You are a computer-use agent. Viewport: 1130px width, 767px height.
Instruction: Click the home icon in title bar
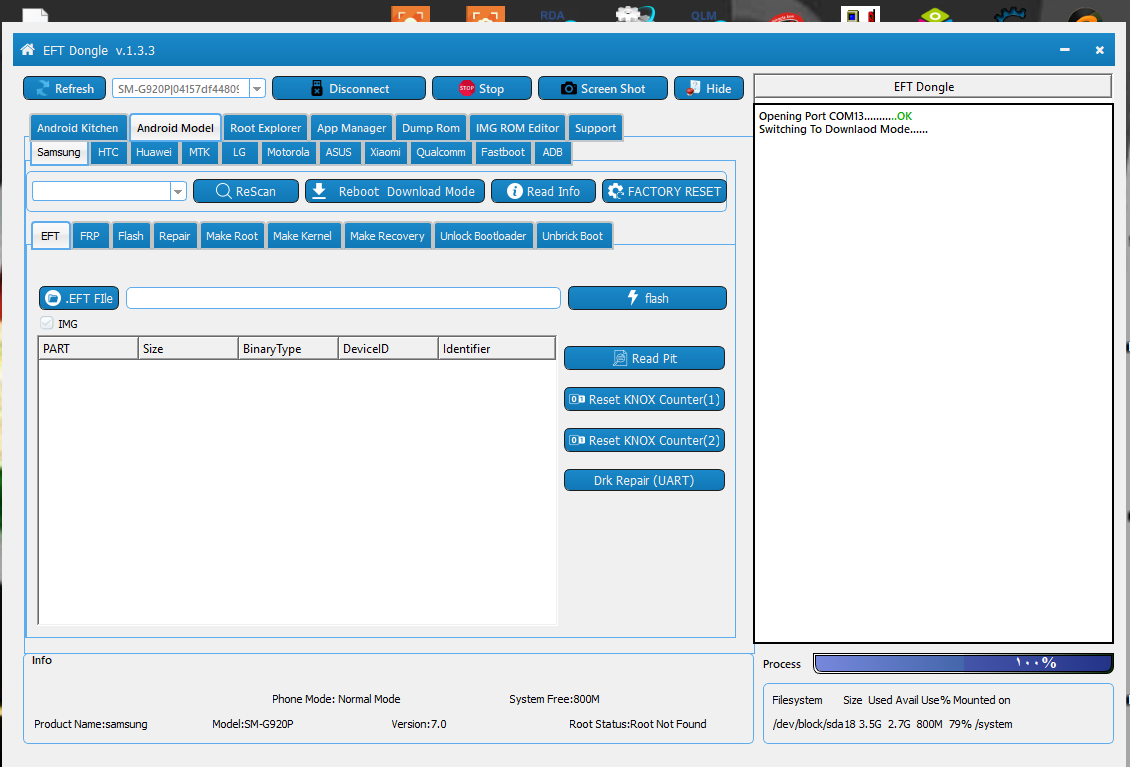27,50
